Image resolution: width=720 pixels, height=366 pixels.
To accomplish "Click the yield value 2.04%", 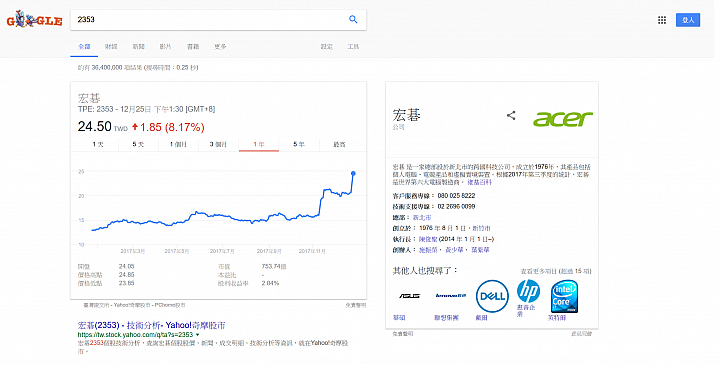I will [270, 283].
